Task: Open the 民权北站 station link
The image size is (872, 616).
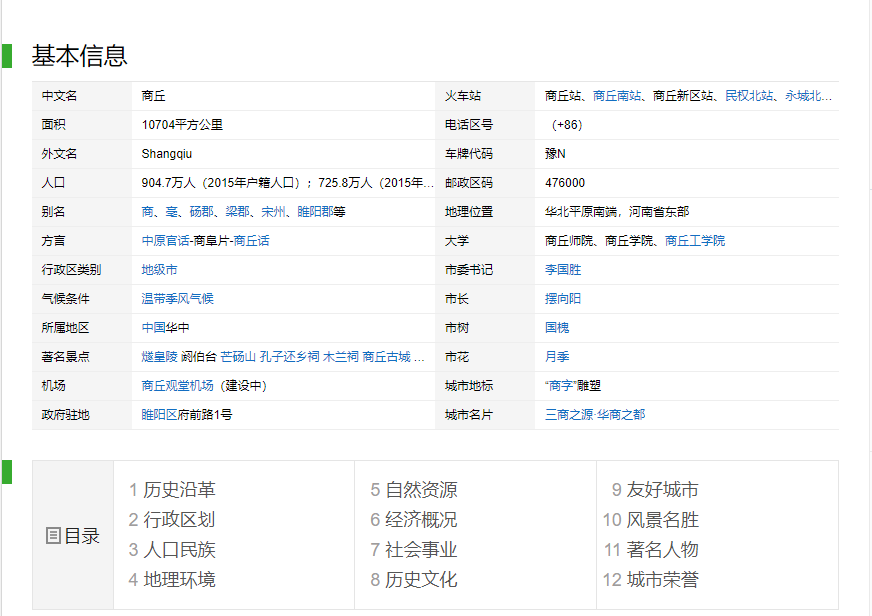Action: pyautogui.click(x=749, y=96)
